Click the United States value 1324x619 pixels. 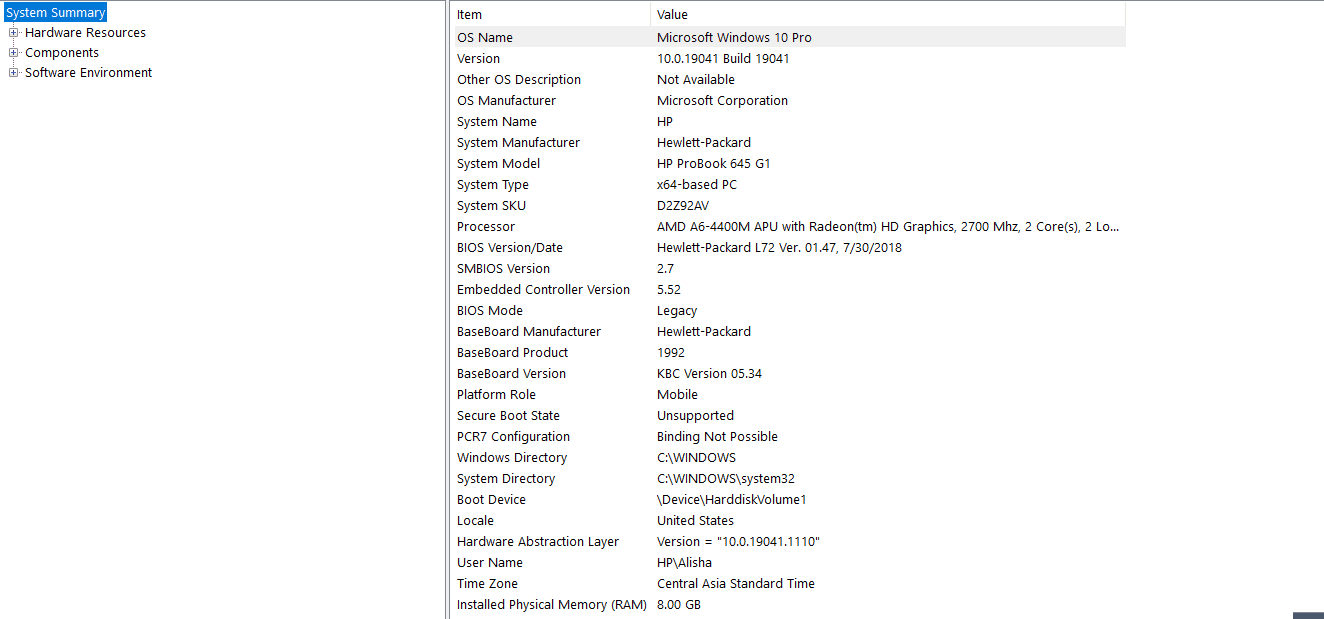[695, 520]
